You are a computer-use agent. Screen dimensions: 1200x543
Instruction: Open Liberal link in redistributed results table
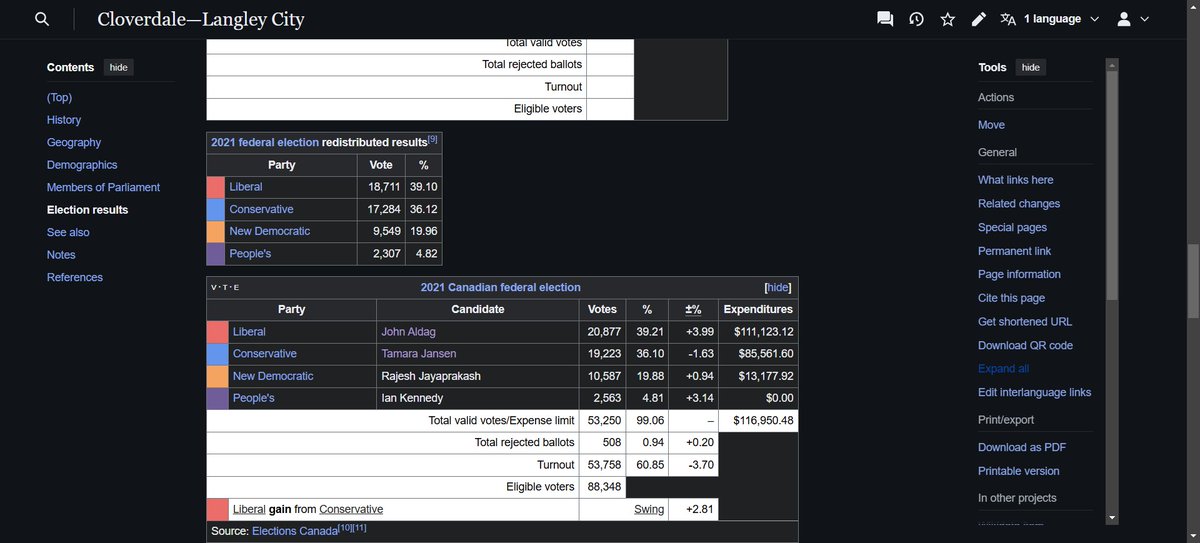pos(246,187)
